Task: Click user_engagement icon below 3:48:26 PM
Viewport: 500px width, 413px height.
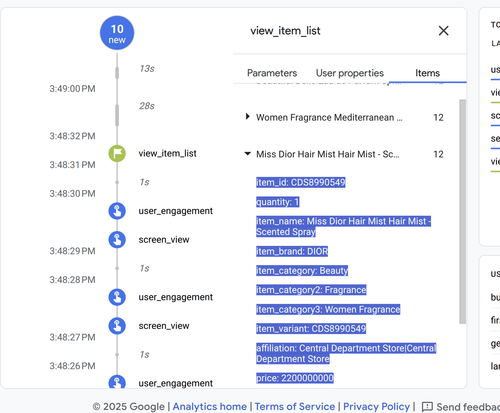Action: (117, 382)
